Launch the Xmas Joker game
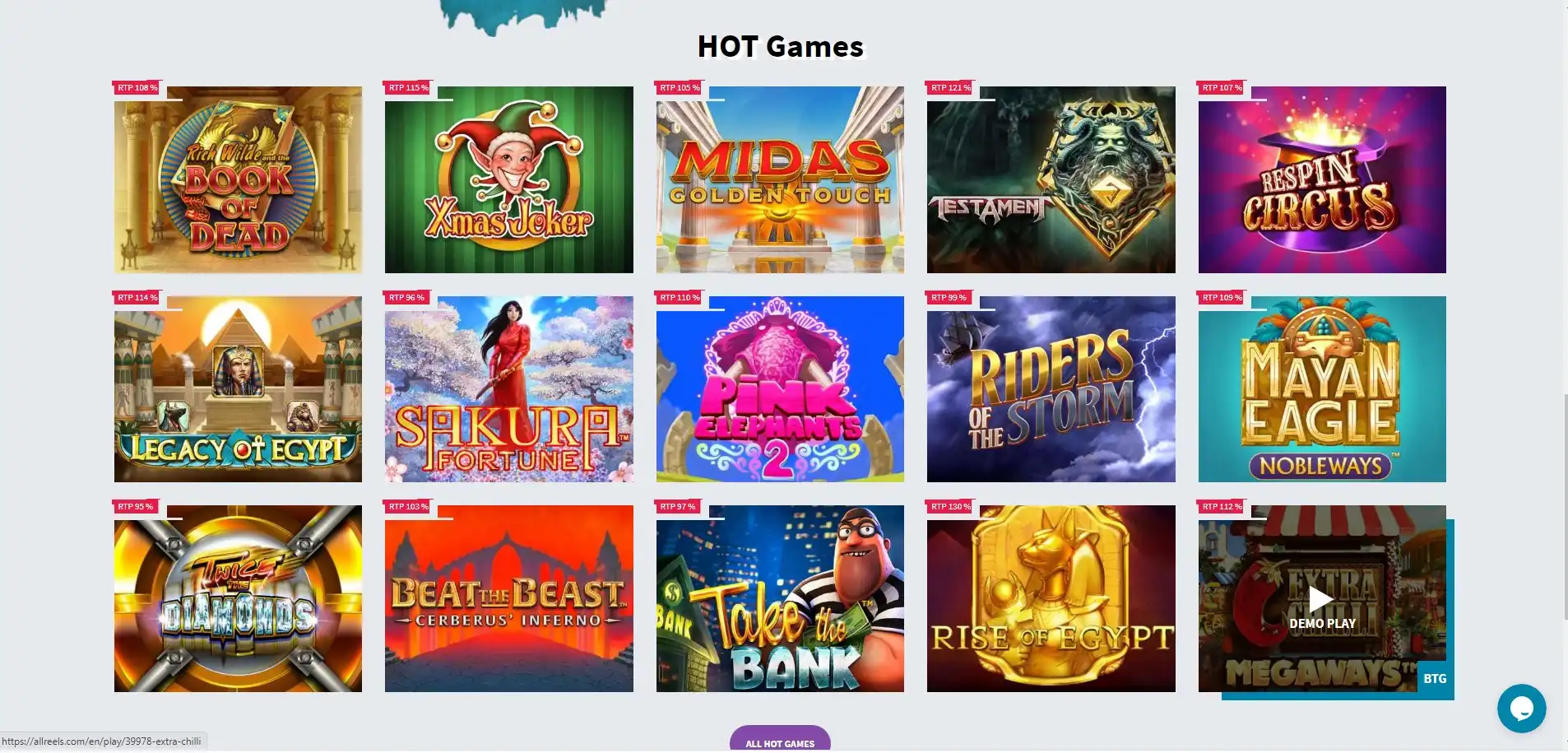The image size is (1568, 753). 509,179
